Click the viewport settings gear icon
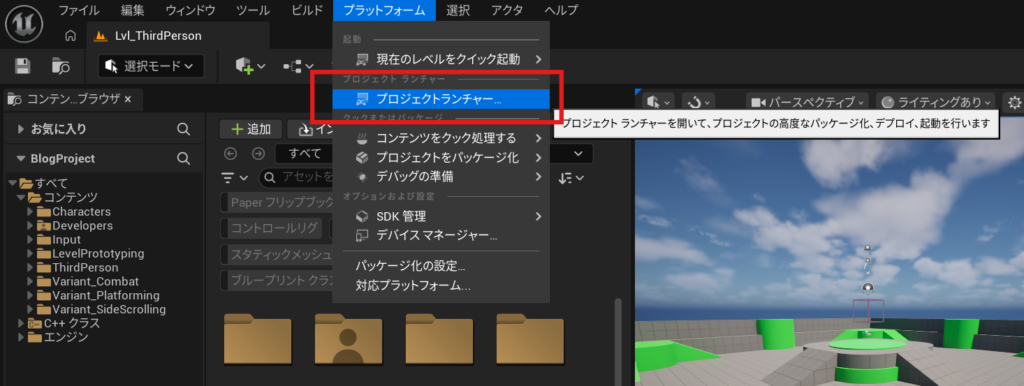 tap(1014, 102)
